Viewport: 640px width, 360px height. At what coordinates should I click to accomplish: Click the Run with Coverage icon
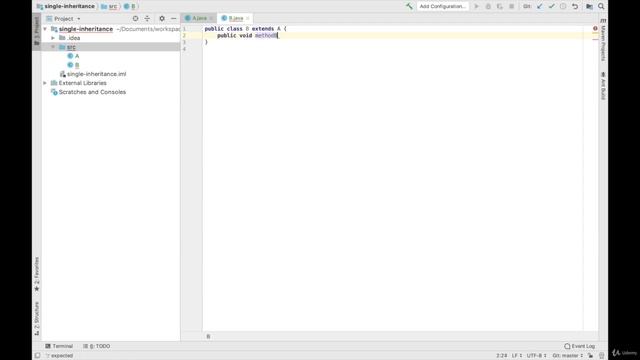click(500, 6)
